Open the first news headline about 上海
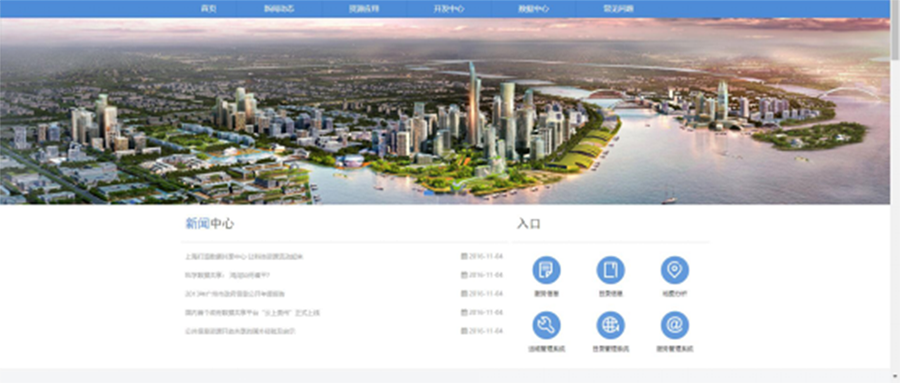 pos(244,257)
